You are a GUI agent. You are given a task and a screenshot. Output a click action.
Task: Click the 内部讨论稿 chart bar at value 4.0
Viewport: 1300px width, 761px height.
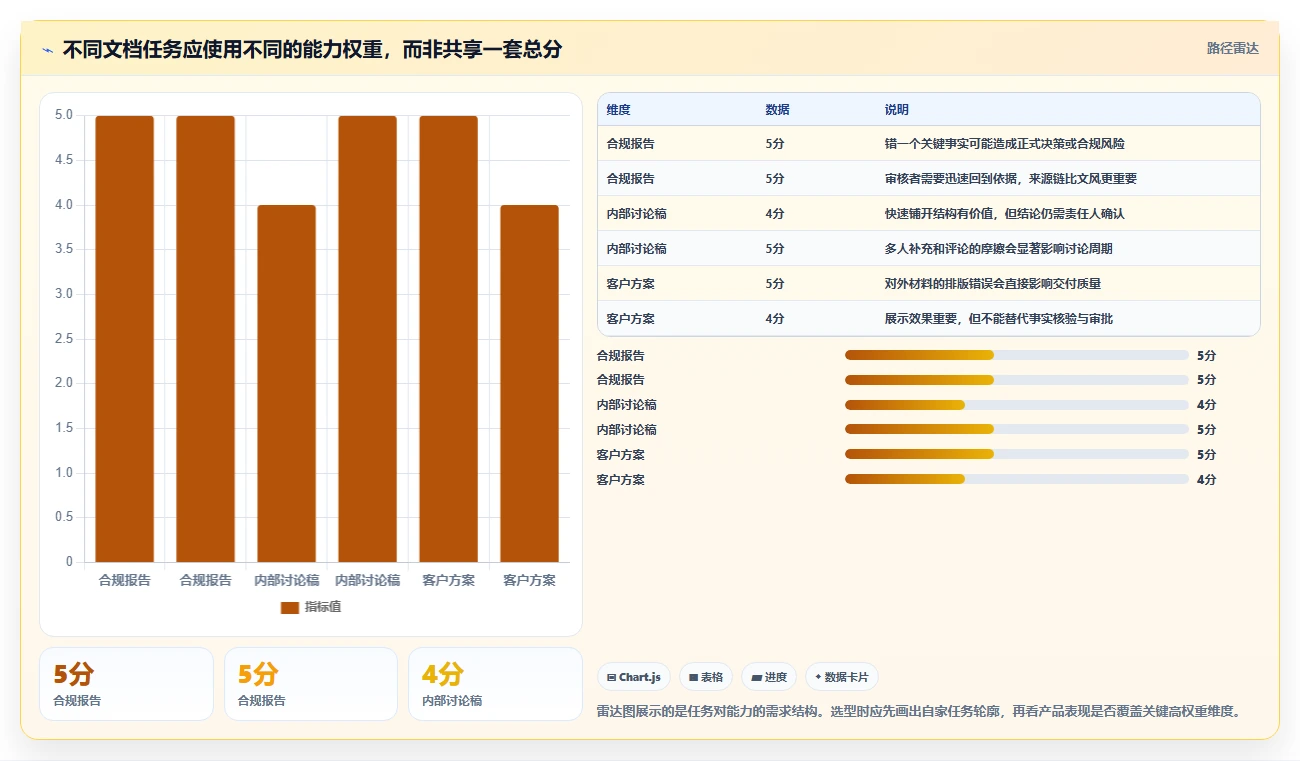(x=286, y=384)
